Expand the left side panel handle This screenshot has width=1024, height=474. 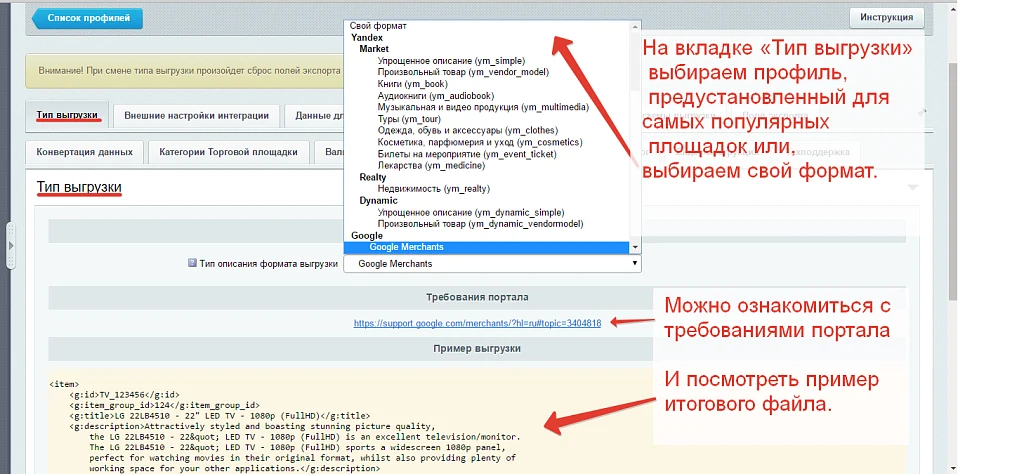tap(10, 245)
